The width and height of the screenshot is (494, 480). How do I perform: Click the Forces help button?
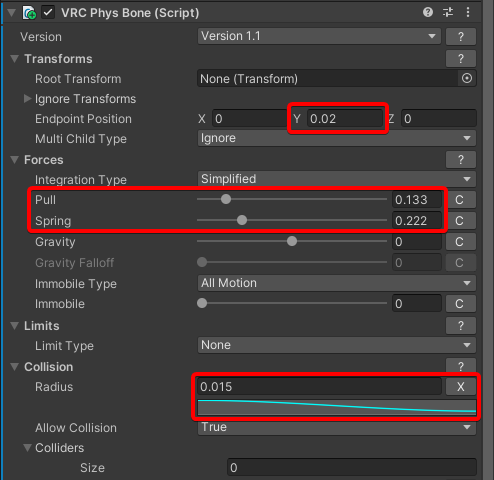pyautogui.click(x=461, y=160)
